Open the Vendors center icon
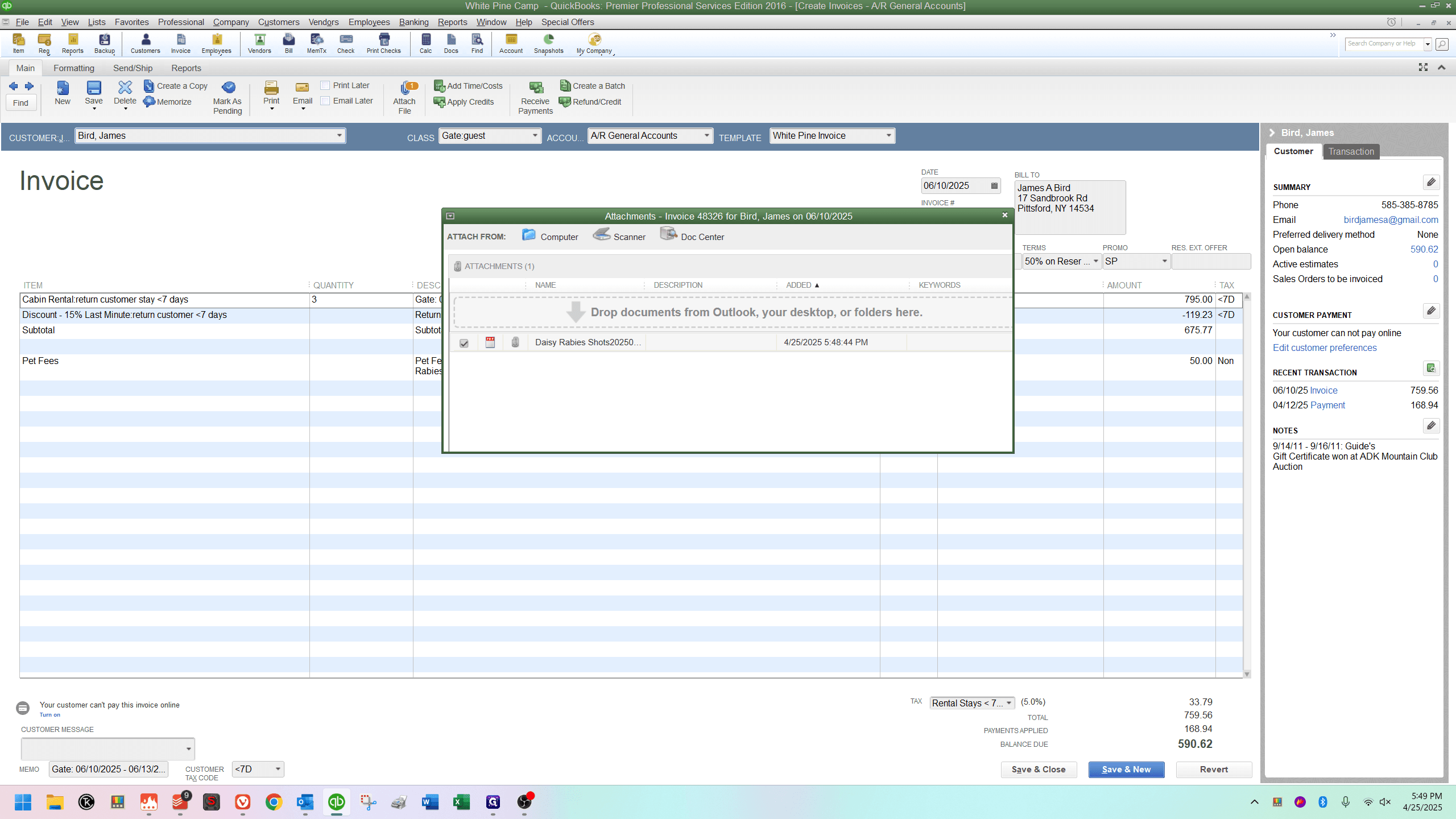Image resolution: width=1456 pixels, height=819 pixels. pos(259,43)
